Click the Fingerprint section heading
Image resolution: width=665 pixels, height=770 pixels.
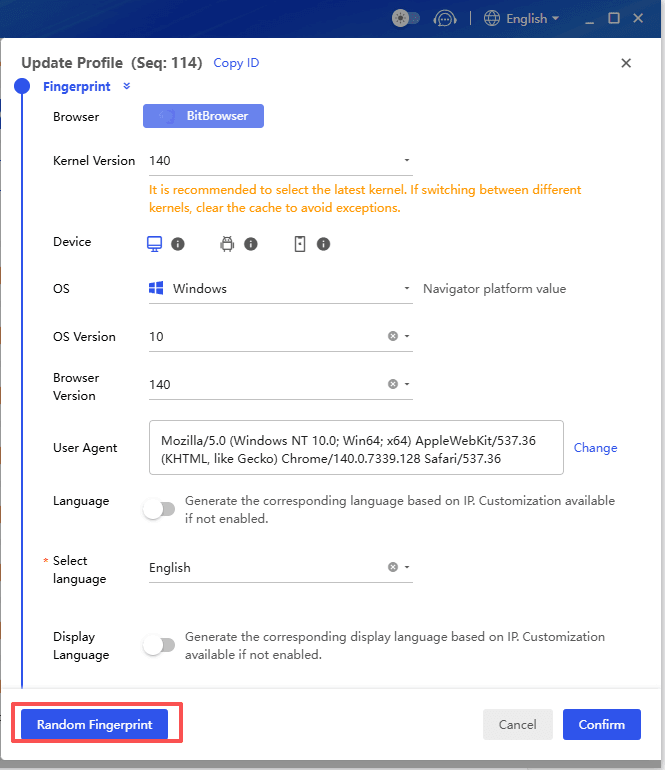pyautogui.click(x=77, y=87)
